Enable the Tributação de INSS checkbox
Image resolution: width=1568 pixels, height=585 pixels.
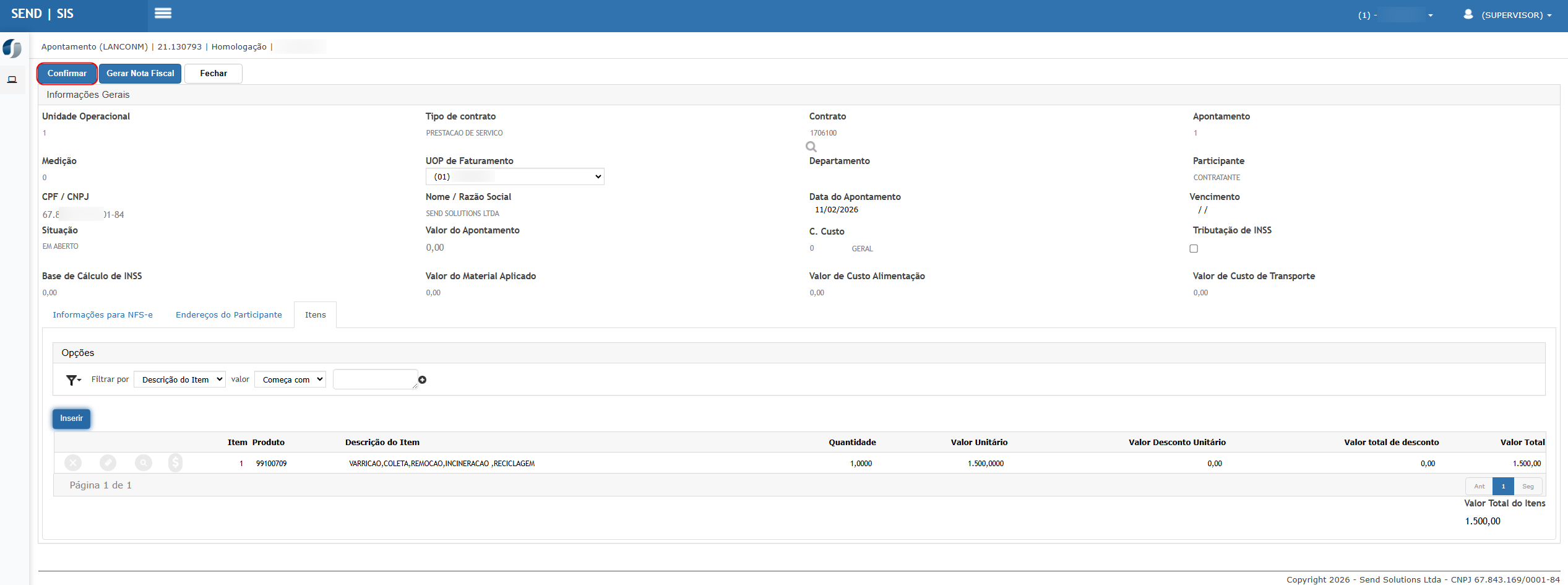pos(1194,249)
